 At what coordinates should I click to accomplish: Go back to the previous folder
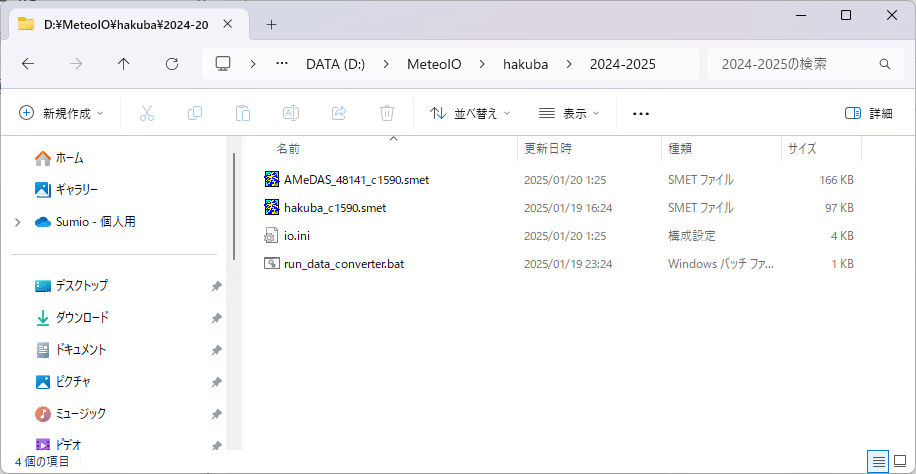pos(27,64)
